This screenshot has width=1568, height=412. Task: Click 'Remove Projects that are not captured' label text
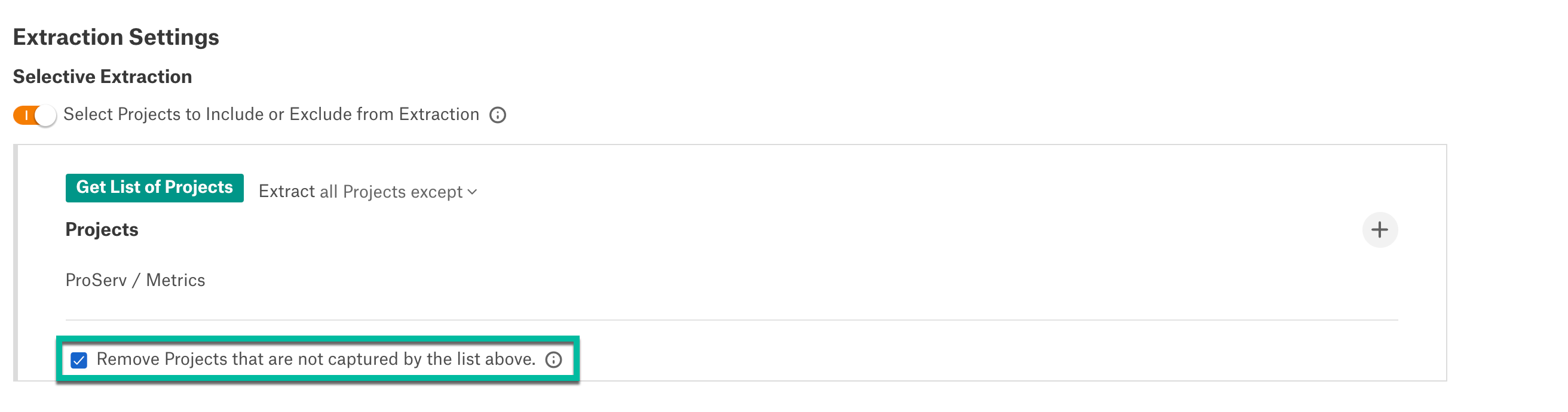coord(316,359)
